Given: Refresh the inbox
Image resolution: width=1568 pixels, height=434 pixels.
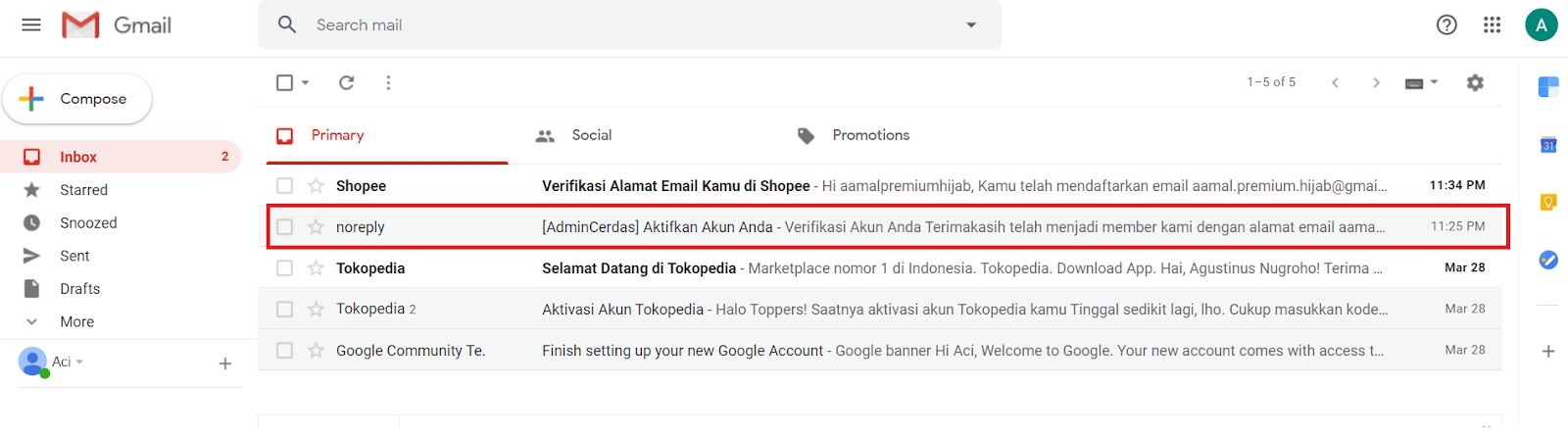Looking at the screenshot, I should [x=346, y=83].
